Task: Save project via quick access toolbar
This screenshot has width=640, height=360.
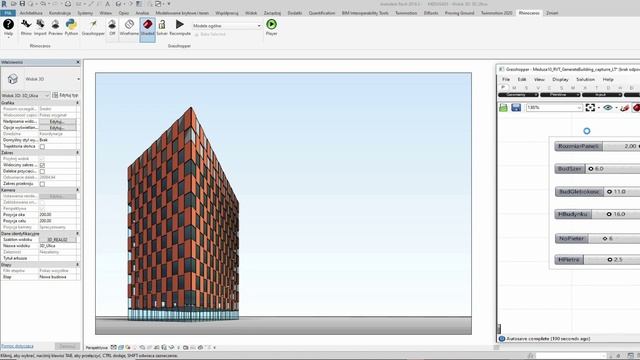Action: (22, 4)
